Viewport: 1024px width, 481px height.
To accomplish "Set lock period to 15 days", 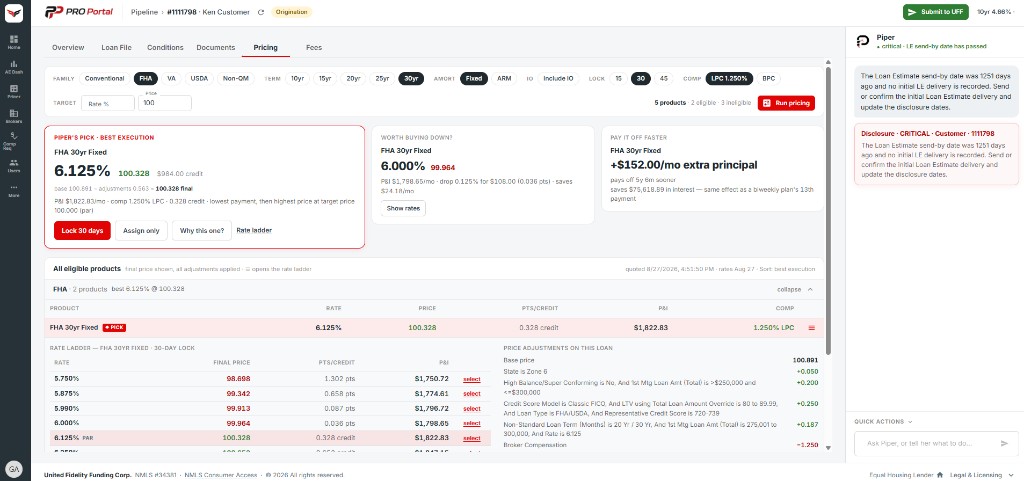I will [x=618, y=78].
